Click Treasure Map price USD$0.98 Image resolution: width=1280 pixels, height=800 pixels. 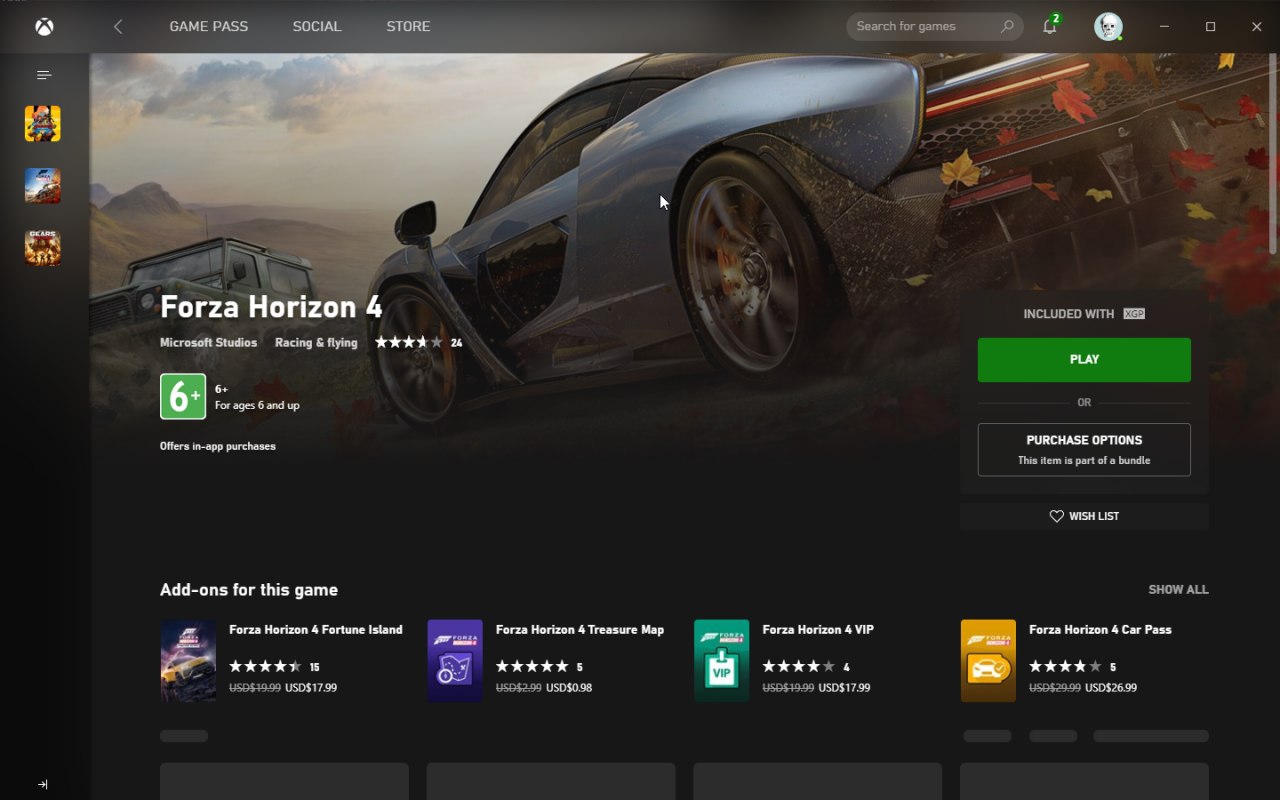point(569,688)
